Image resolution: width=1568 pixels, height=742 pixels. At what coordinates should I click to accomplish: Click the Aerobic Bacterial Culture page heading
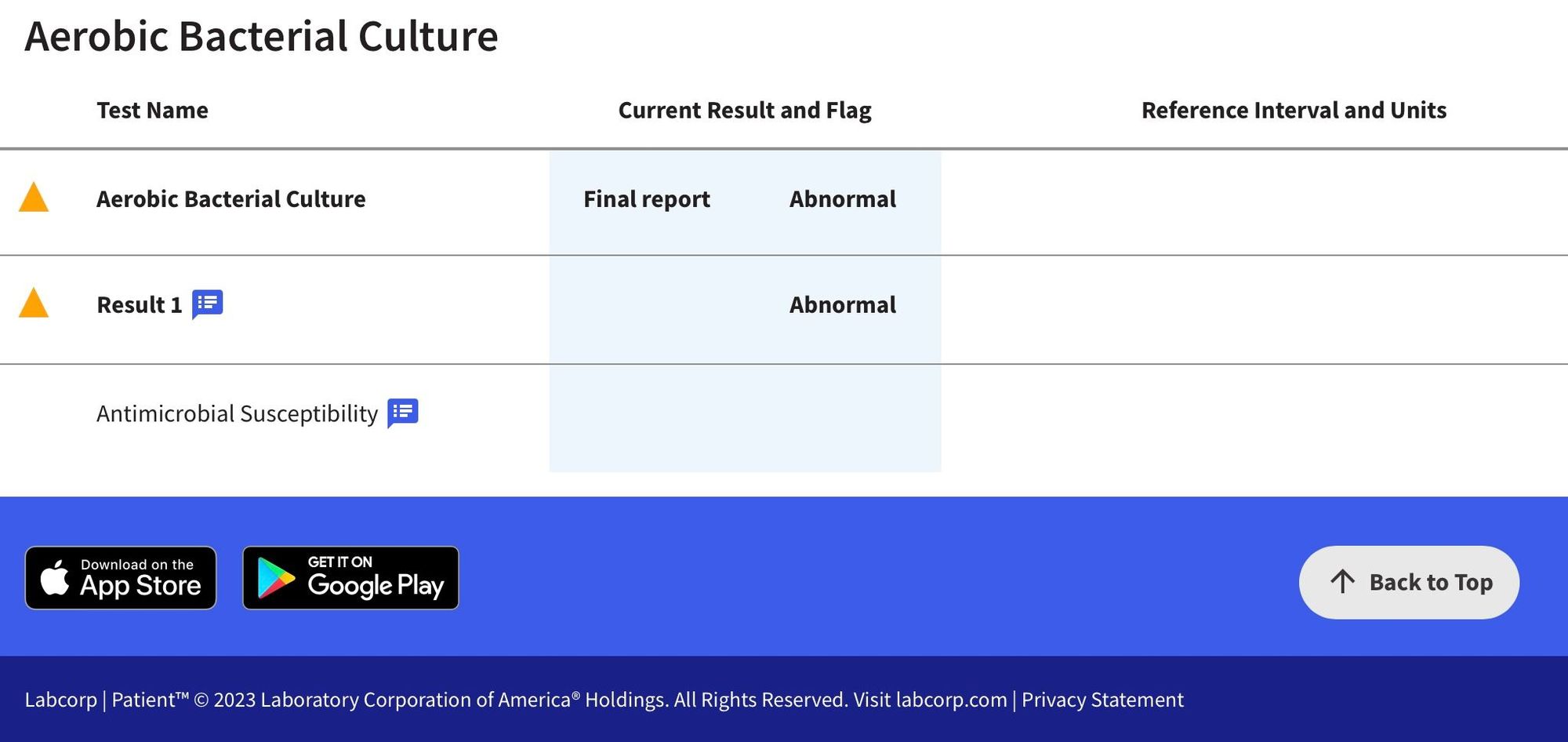pyautogui.click(x=261, y=36)
